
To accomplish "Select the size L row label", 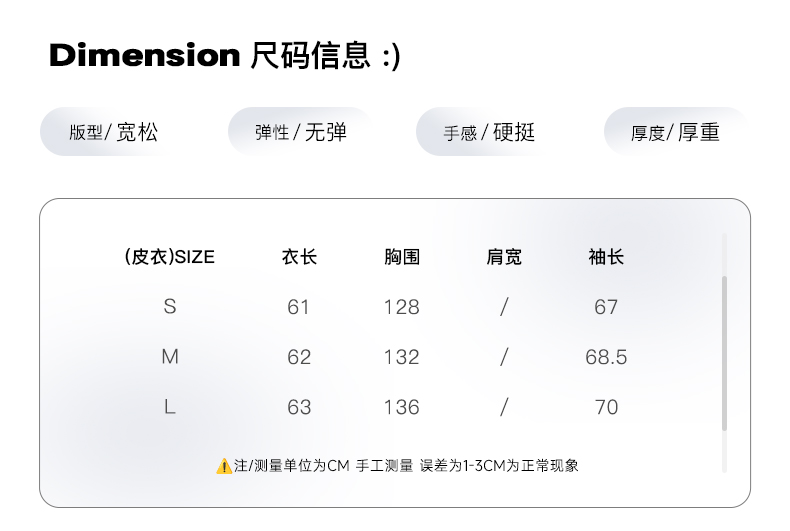I will point(170,407).
